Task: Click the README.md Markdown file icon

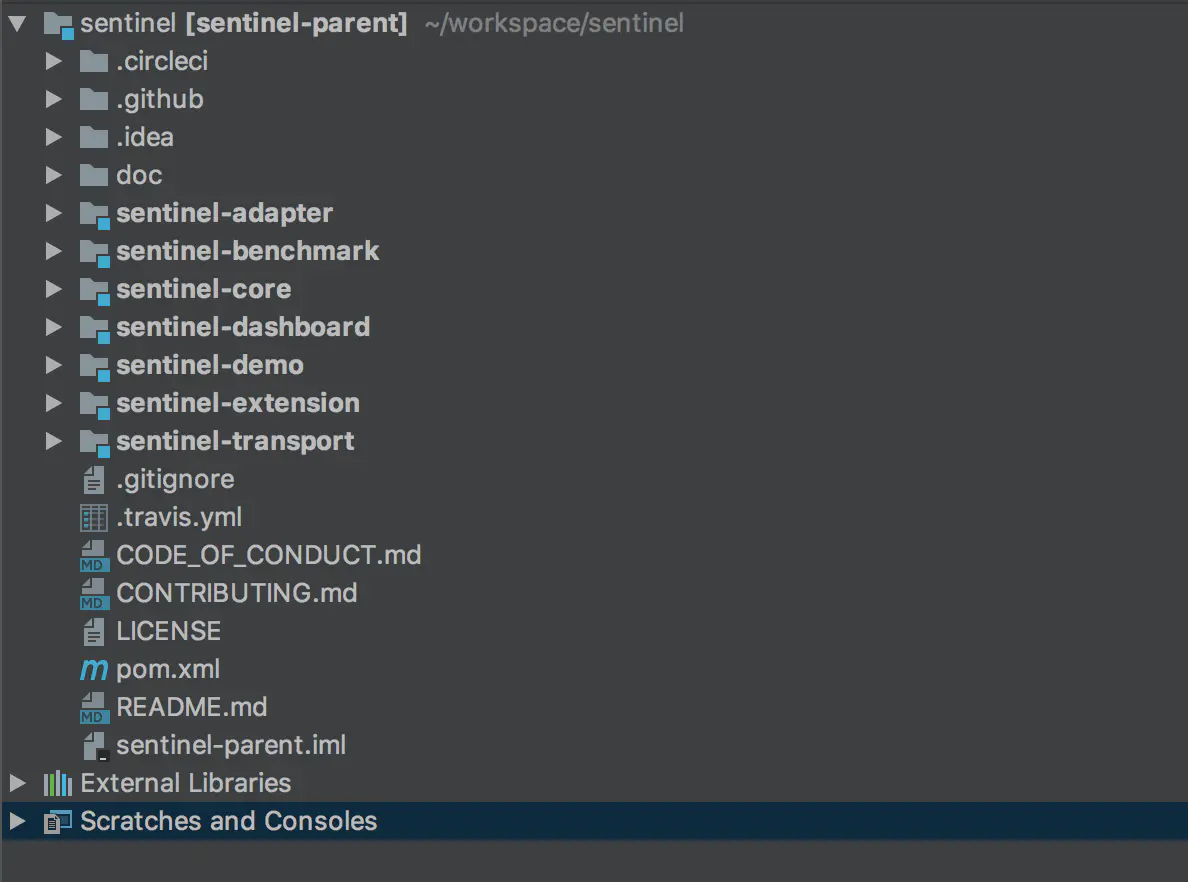Action: pyautogui.click(x=92, y=707)
